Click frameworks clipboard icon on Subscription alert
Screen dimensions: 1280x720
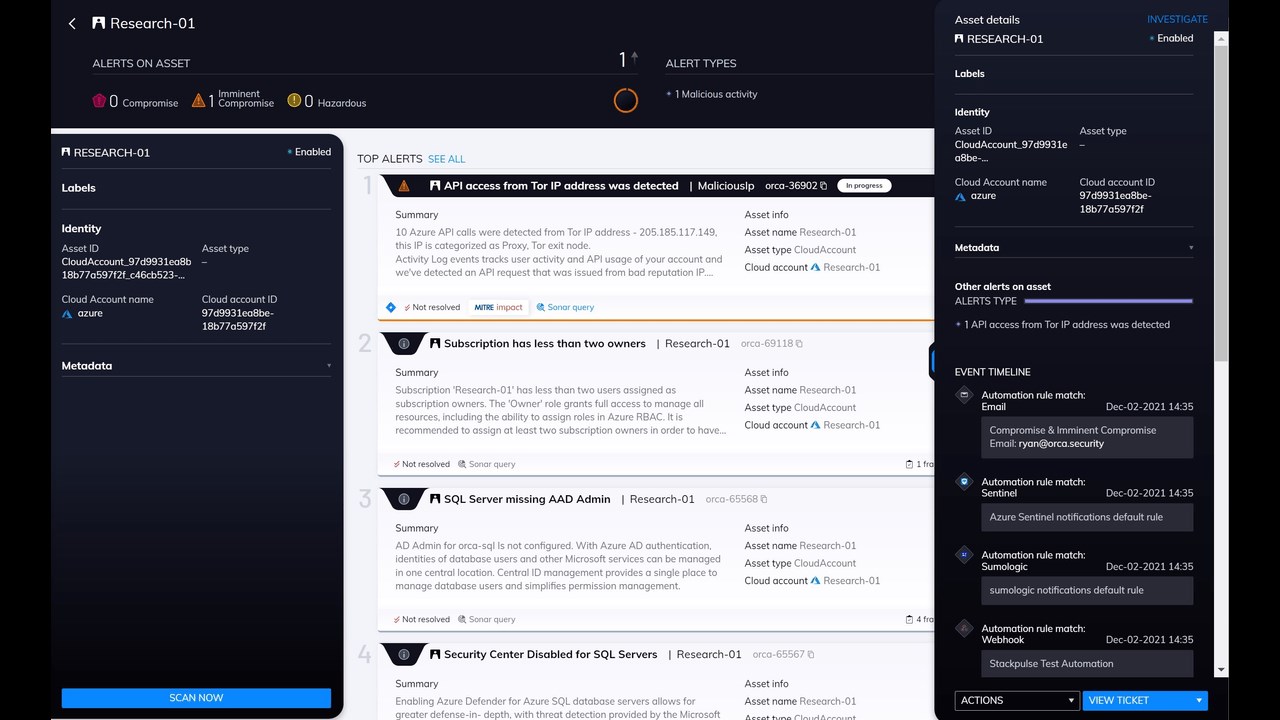[x=909, y=464]
